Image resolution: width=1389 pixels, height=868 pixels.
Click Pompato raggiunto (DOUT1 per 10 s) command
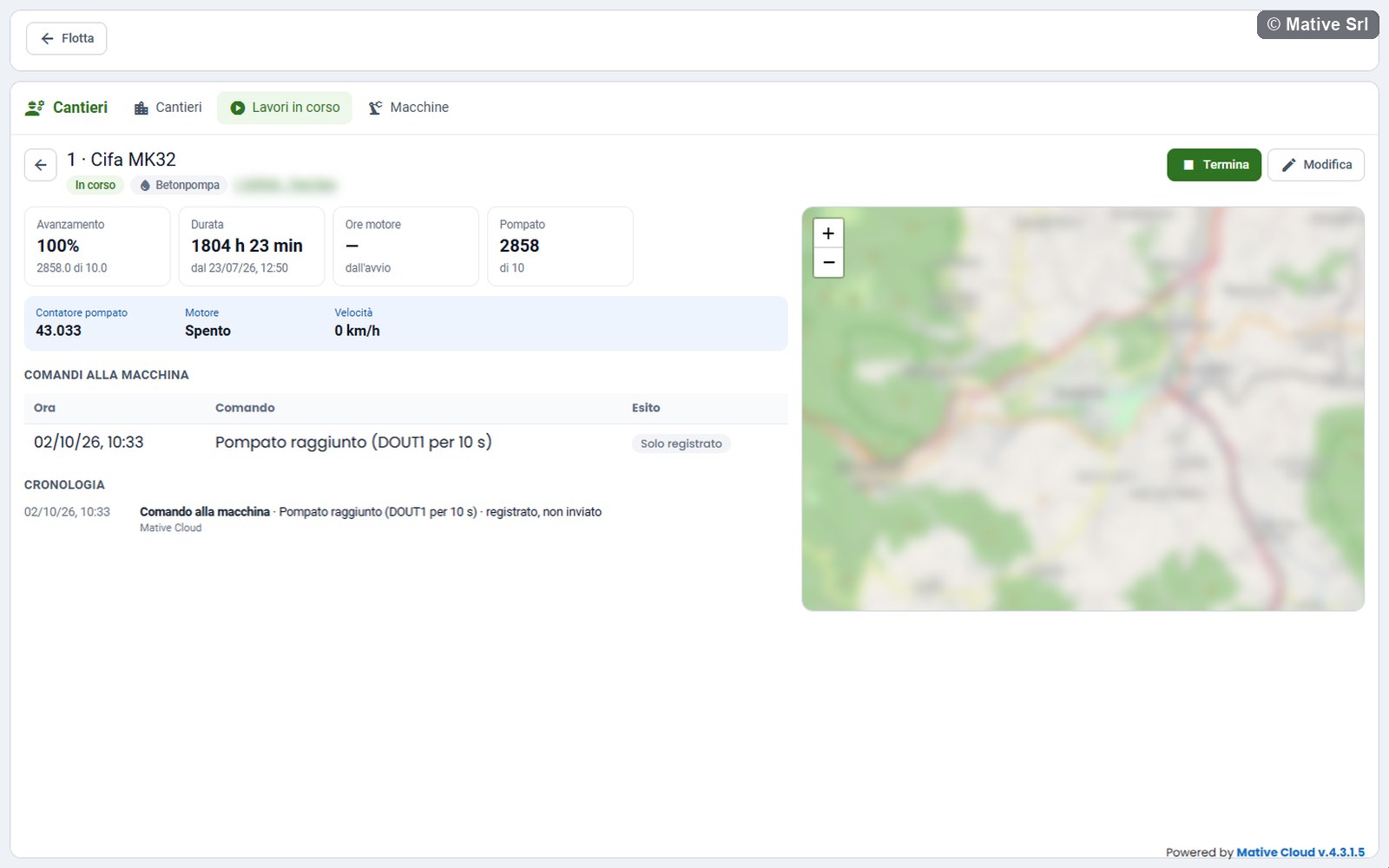click(353, 442)
